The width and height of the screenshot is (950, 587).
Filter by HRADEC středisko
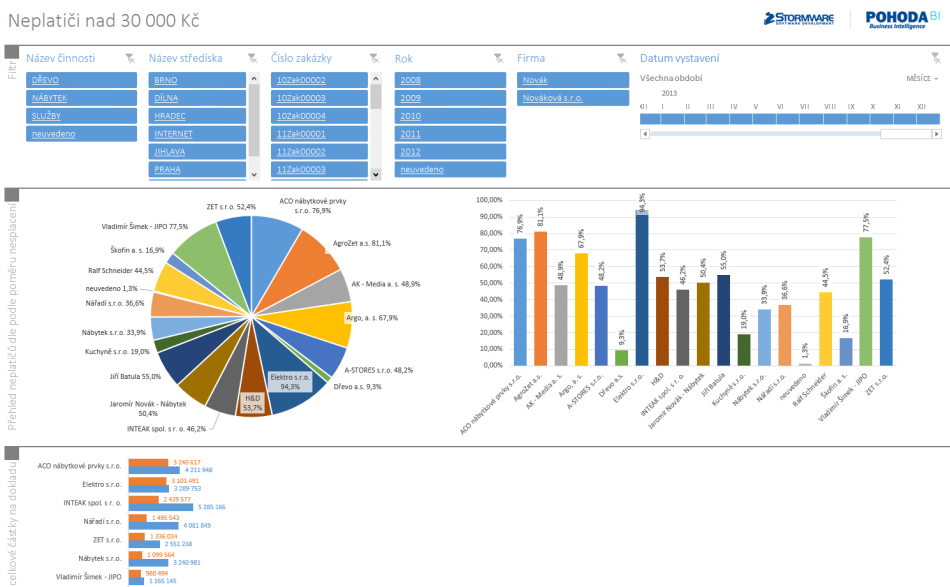pyautogui.click(x=197, y=116)
